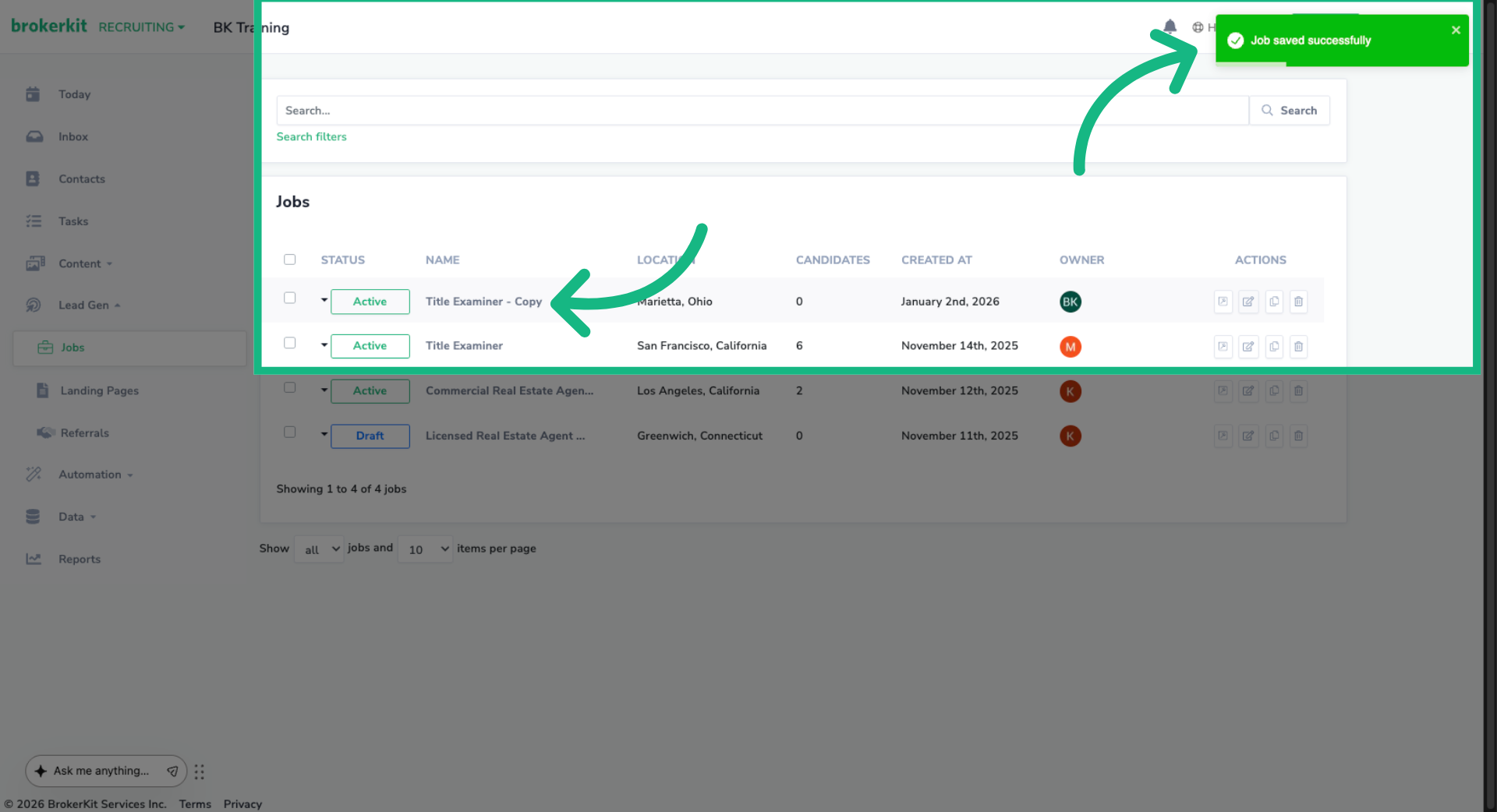The image size is (1497, 812).
Task: Open the Licensed Real Estate Agent job link
Action: pyautogui.click(x=505, y=436)
